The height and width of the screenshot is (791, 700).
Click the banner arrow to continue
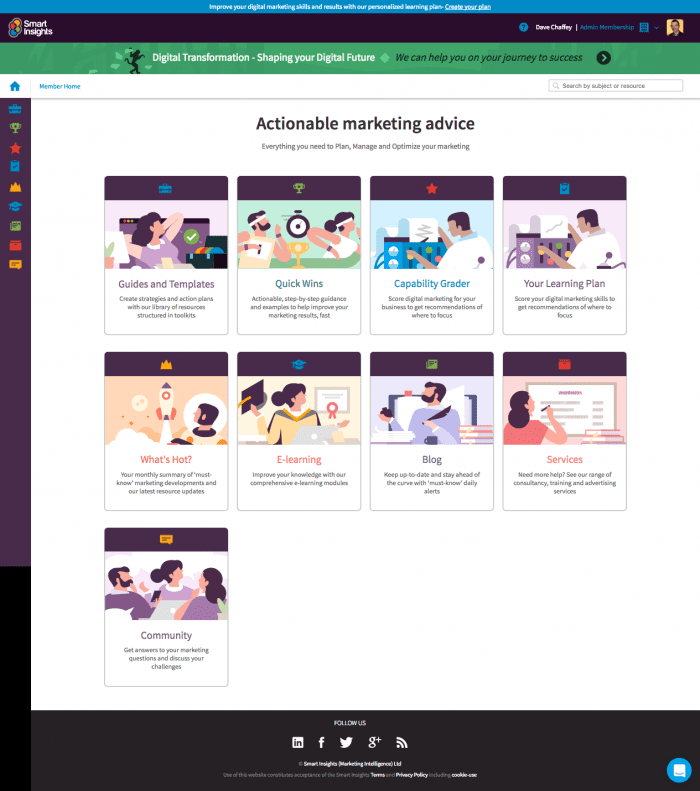tap(604, 58)
